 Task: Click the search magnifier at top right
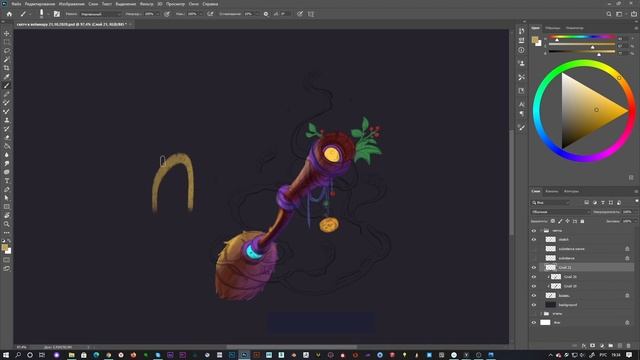[609, 14]
